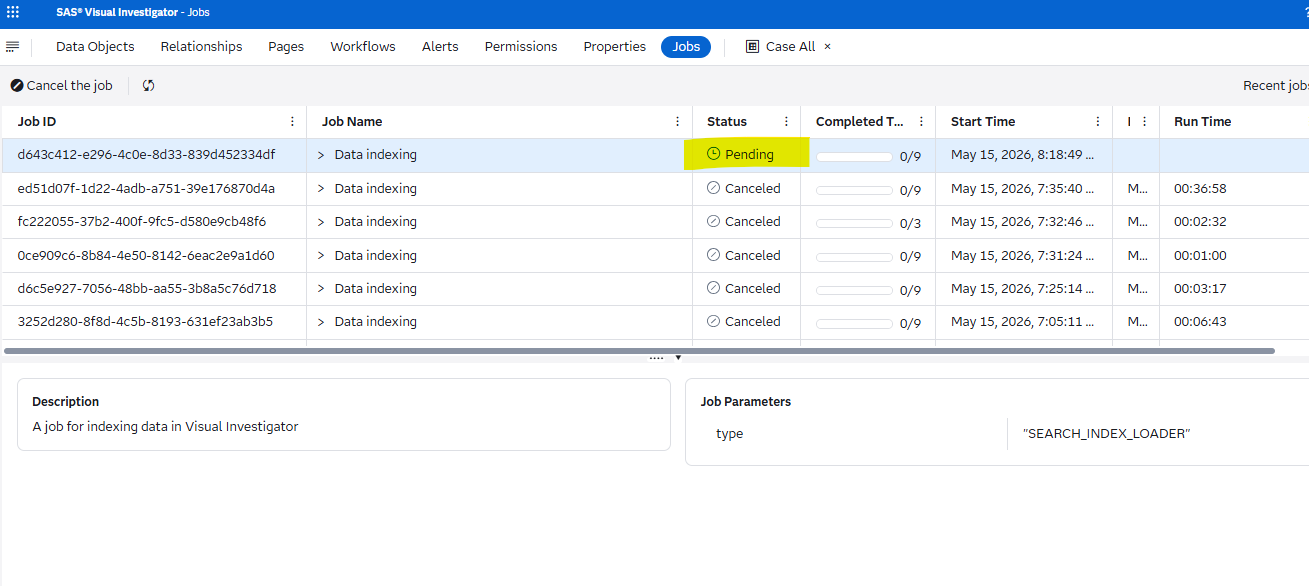Click run time 00:36:58
1309x586 pixels.
(1200, 188)
